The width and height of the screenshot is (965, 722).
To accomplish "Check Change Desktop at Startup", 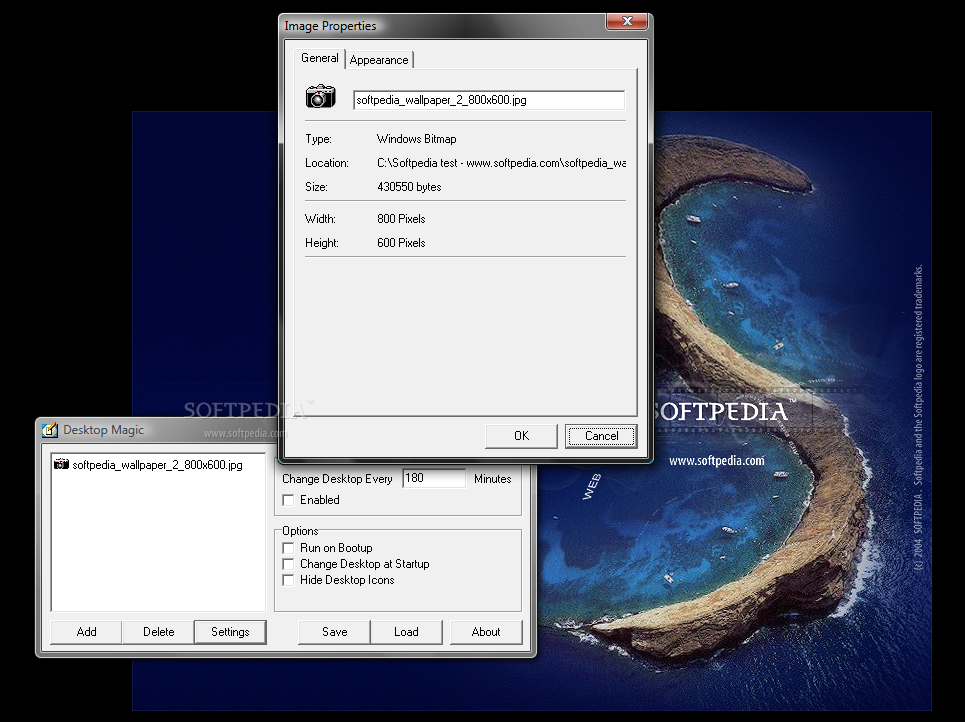I will coord(288,564).
